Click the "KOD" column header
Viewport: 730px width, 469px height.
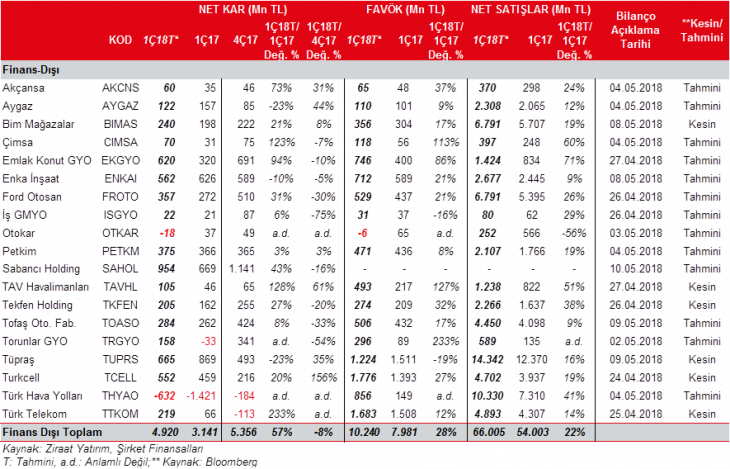120,40
